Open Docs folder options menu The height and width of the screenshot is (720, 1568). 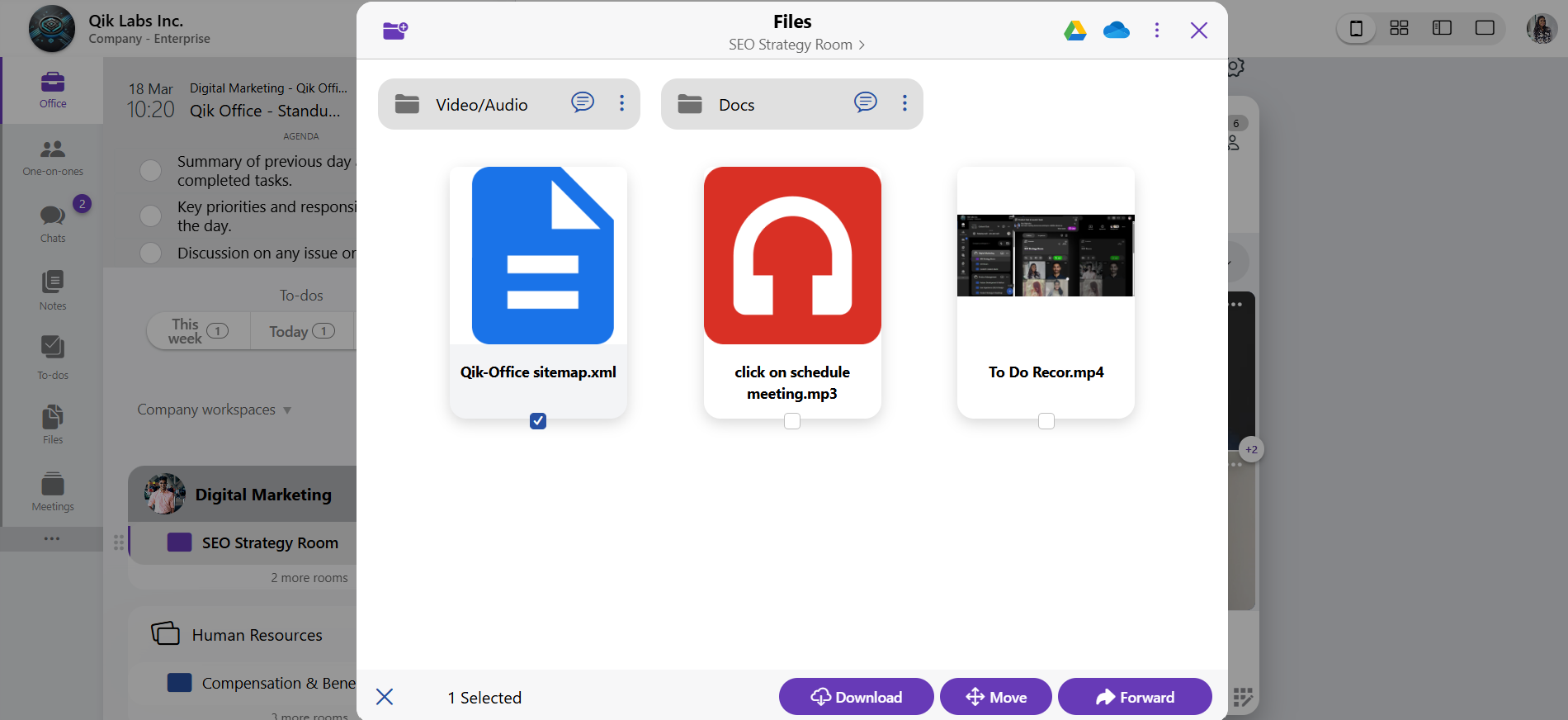pos(905,103)
